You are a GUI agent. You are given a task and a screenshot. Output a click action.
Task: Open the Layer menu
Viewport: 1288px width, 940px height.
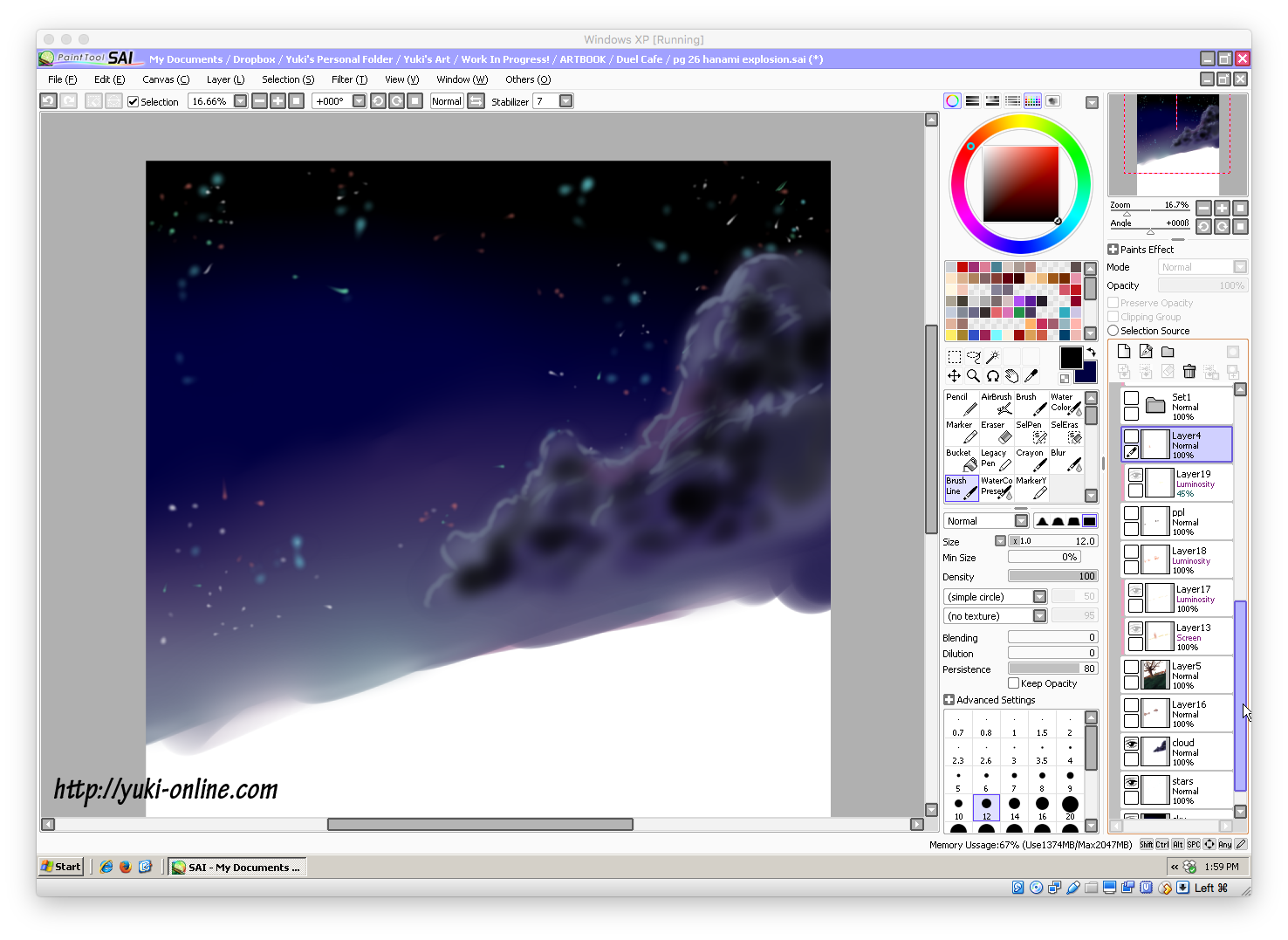click(x=225, y=79)
